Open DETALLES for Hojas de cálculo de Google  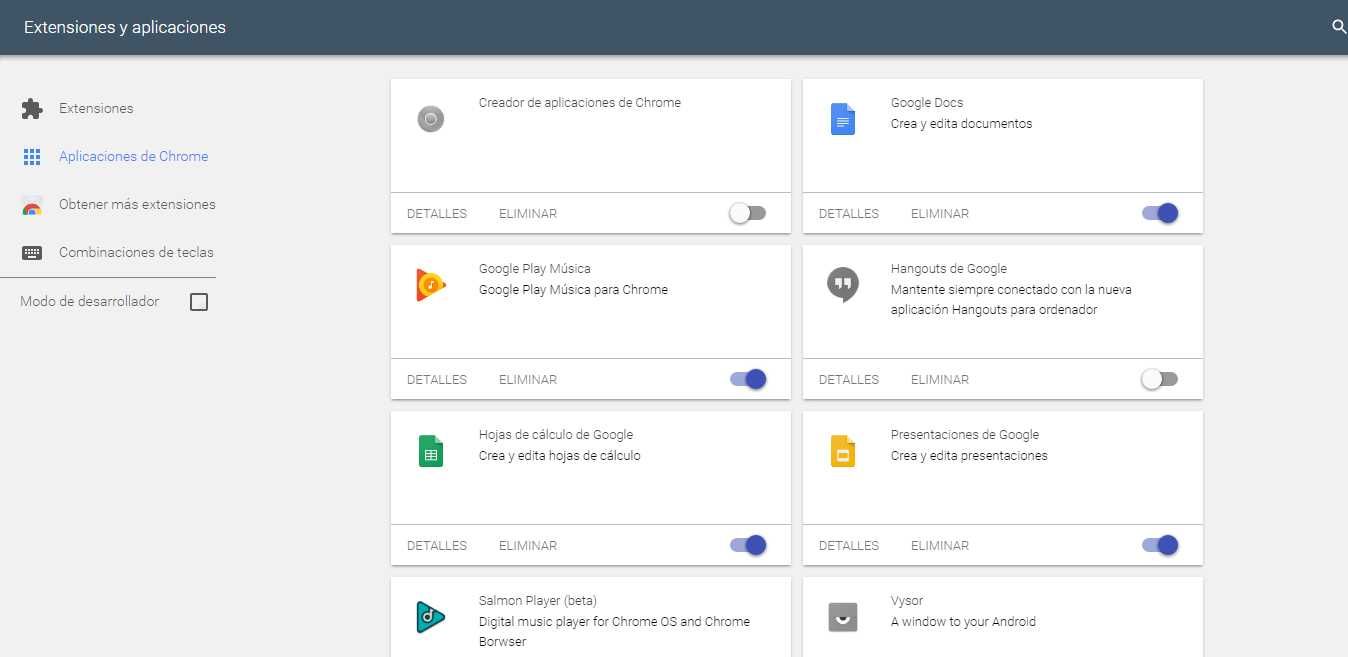pos(437,546)
